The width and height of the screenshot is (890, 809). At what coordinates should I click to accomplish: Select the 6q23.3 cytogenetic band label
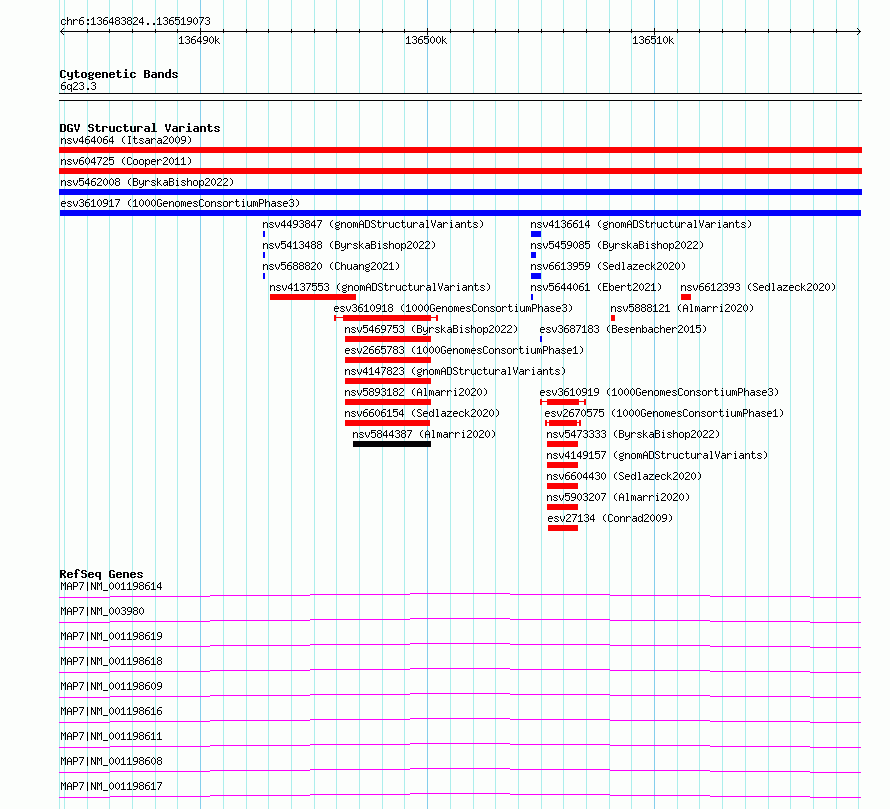coord(78,86)
